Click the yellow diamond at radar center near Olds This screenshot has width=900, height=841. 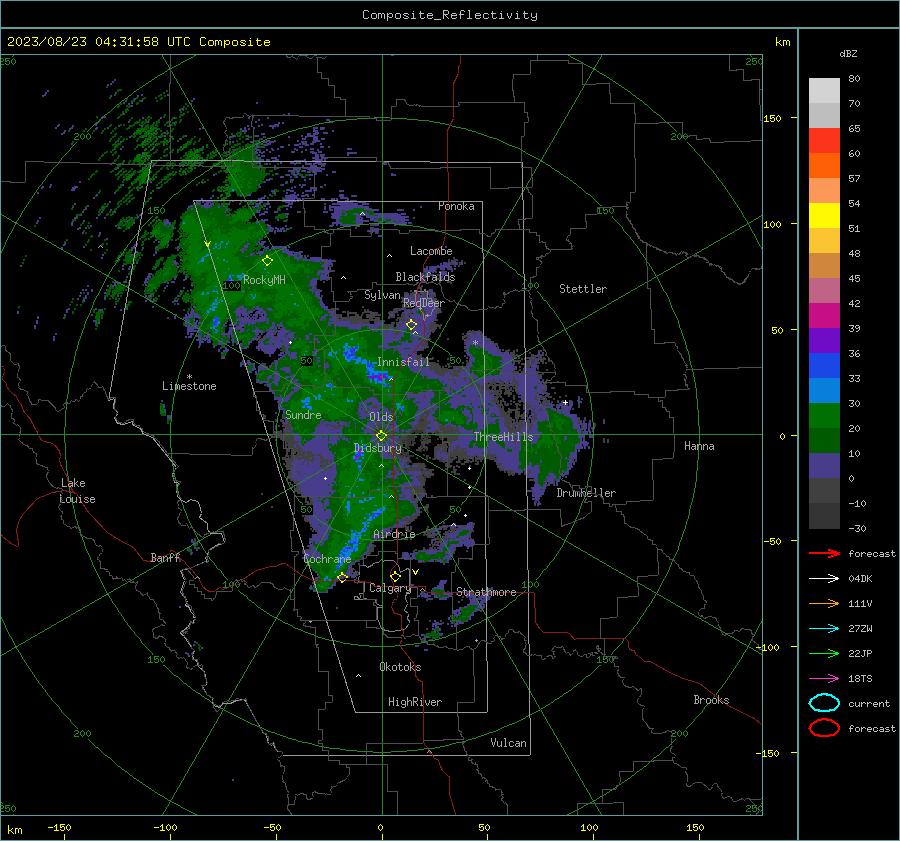point(381,436)
